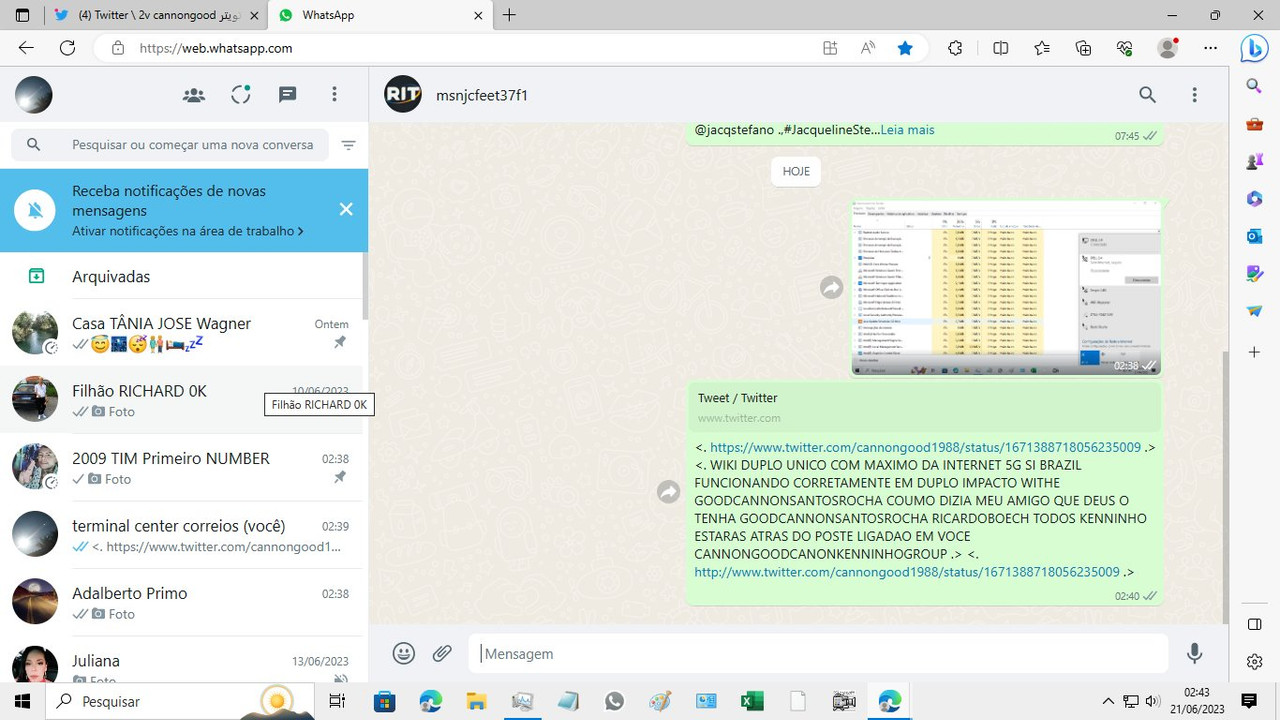Open File Explorer from taskbar
This screenshot has height=720, width=1280.
pyautogui.click(x=476, y=701)
